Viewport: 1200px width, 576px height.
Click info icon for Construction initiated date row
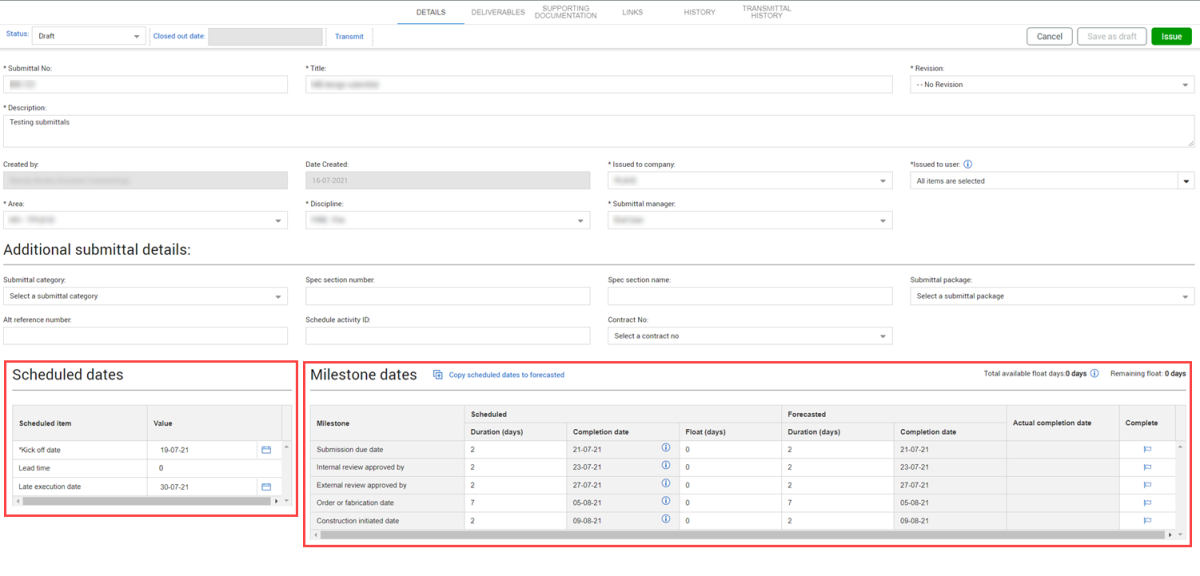coord(666,520)
